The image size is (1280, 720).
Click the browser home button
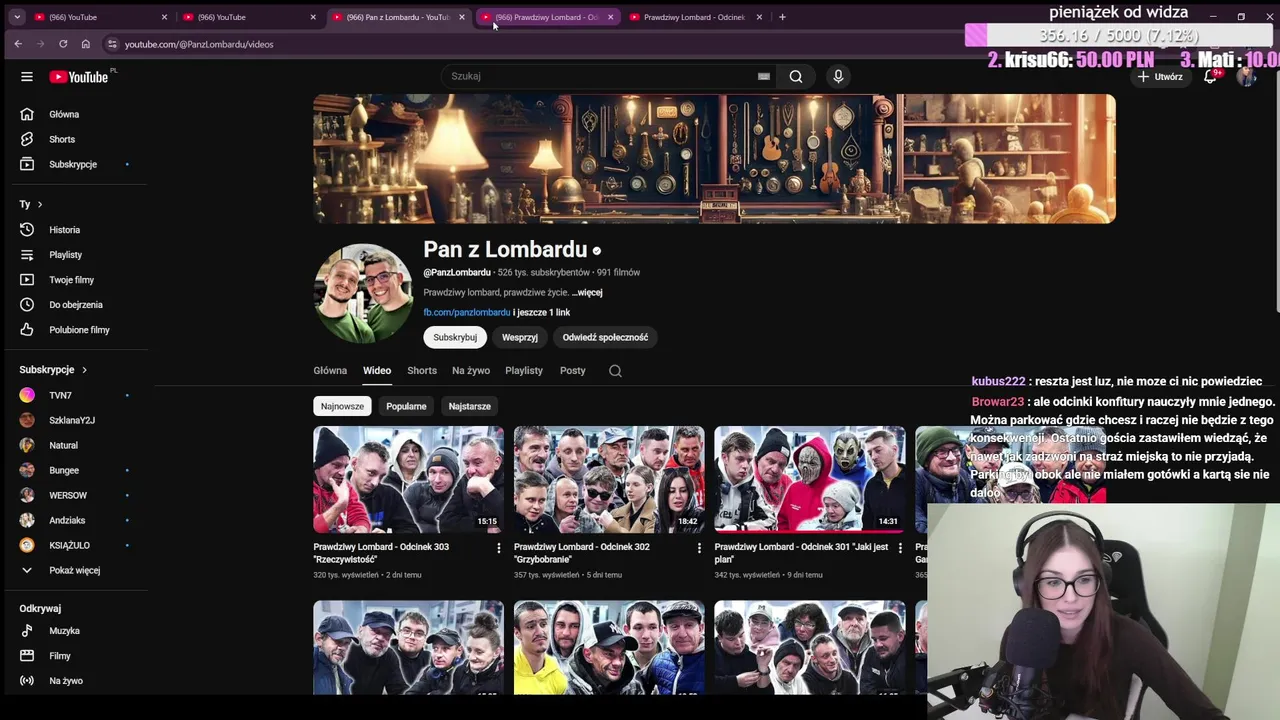(x=86, y=44)
